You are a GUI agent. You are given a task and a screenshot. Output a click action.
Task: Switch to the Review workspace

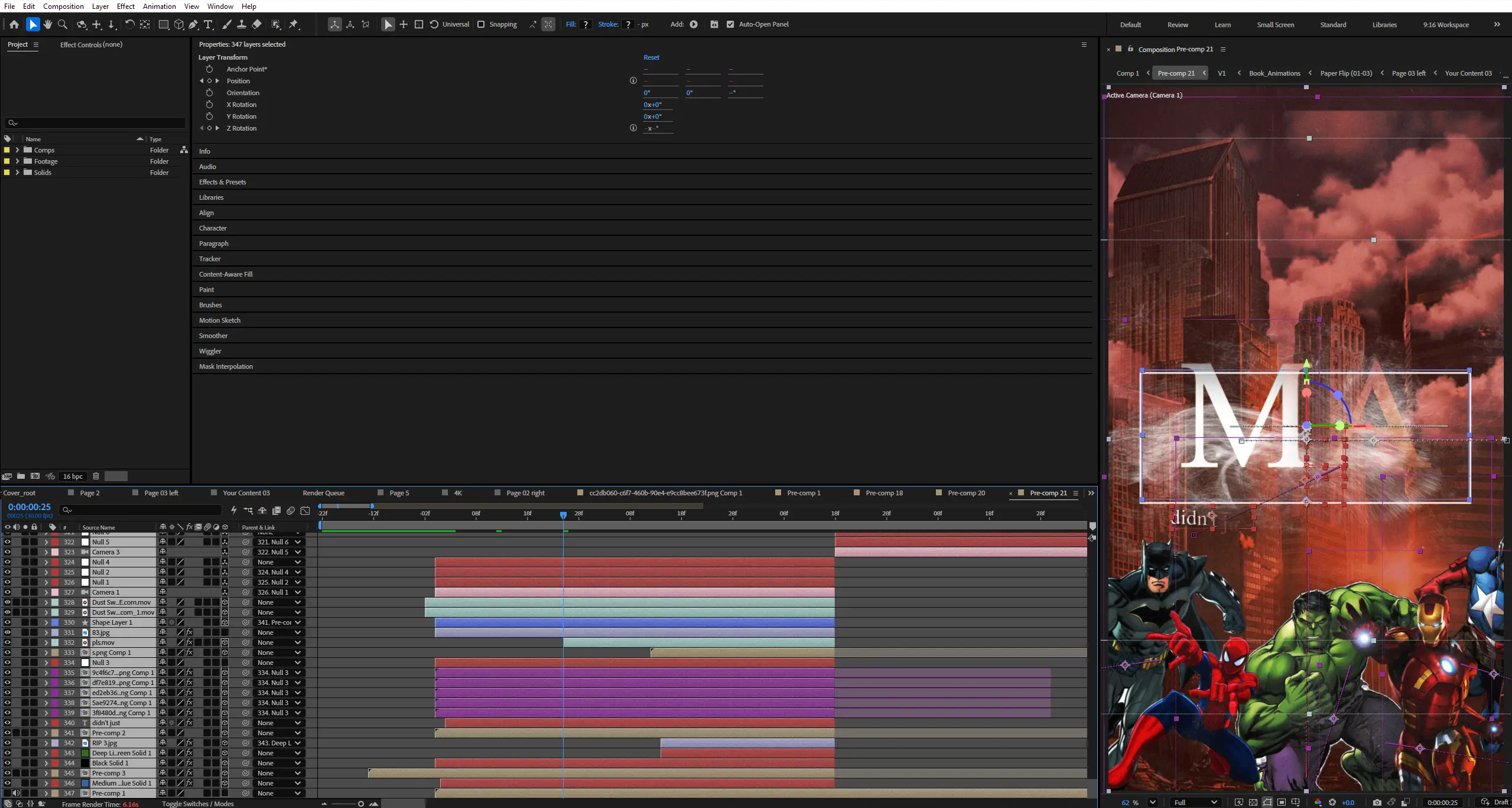(1178, 25)
